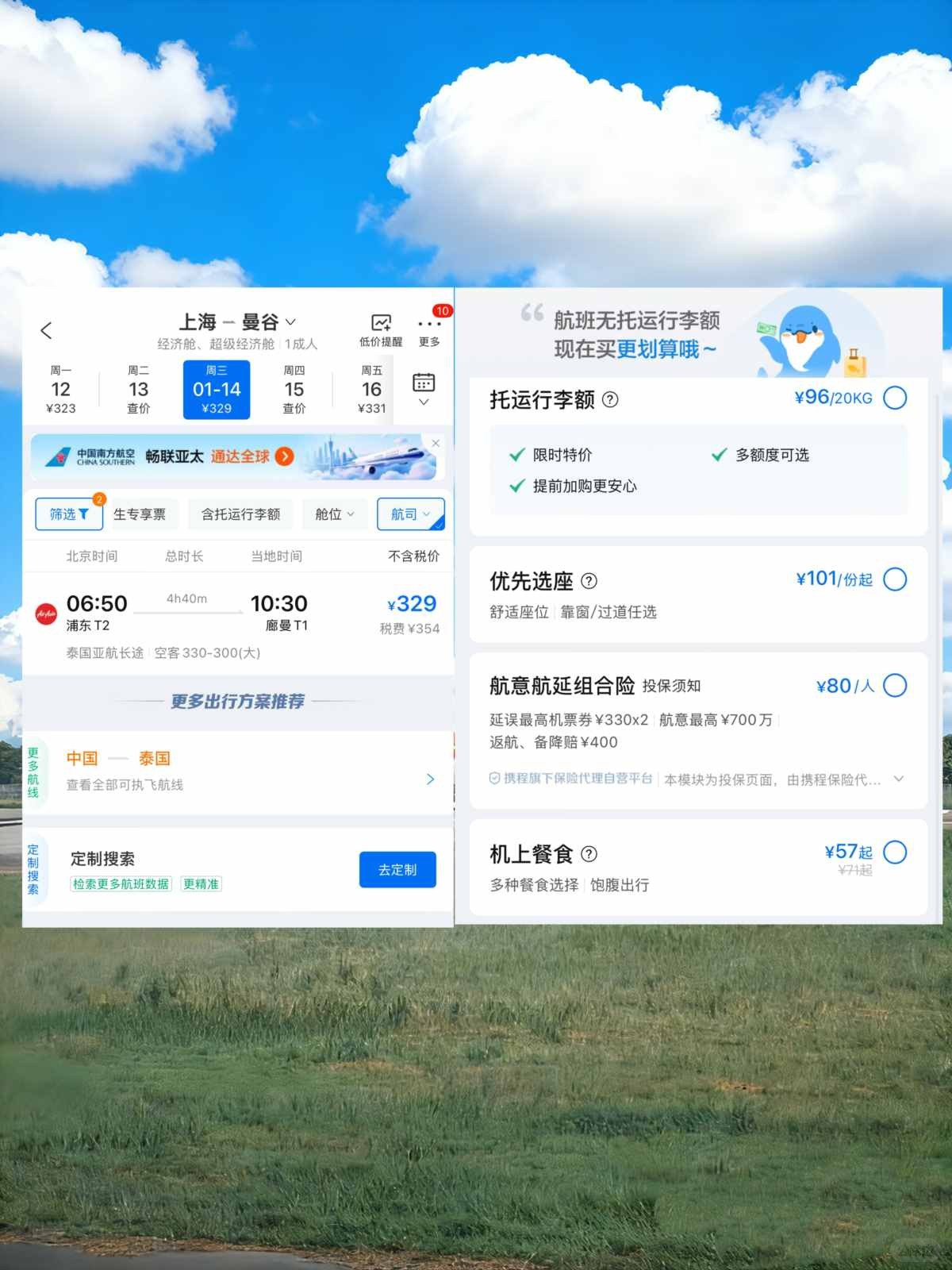Select Thursday 15 date tab
The width and height of the screenshot is (952, 1270).
[x=294, y=390]
